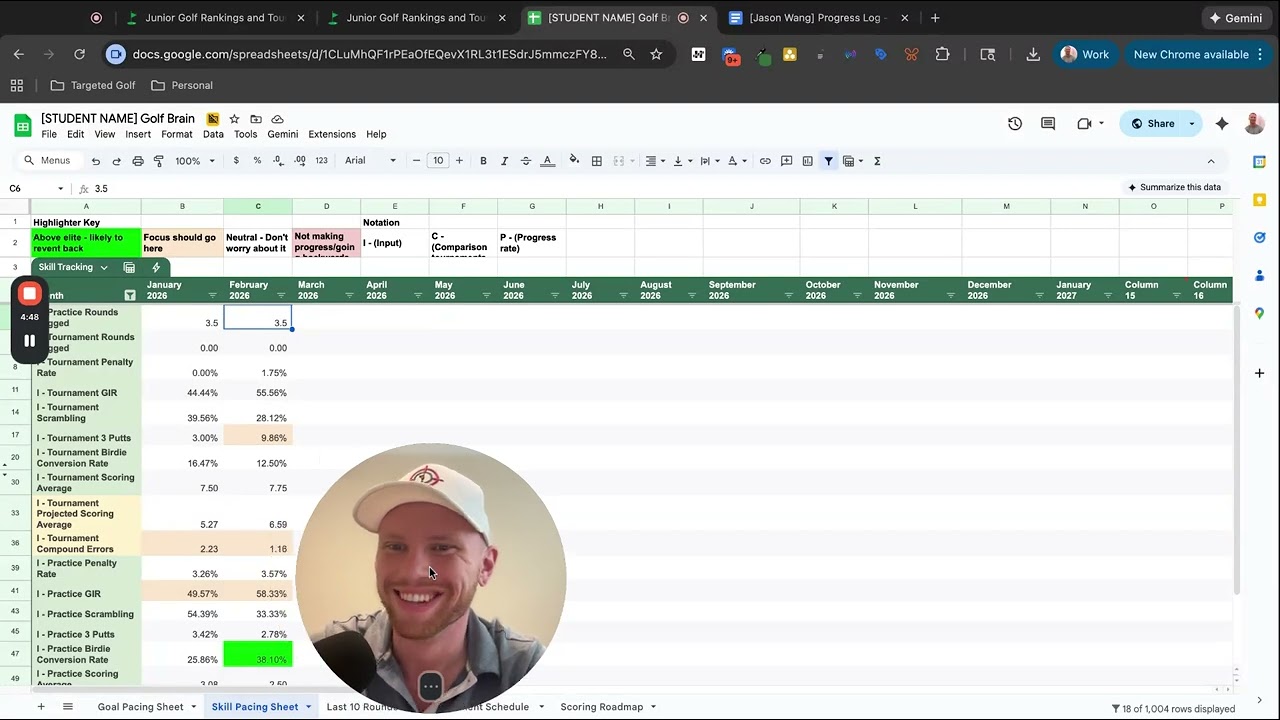Viewport: 1280px width, 720px height.
Task: Decrease font size with the minus button
Action: click(416, 161)
